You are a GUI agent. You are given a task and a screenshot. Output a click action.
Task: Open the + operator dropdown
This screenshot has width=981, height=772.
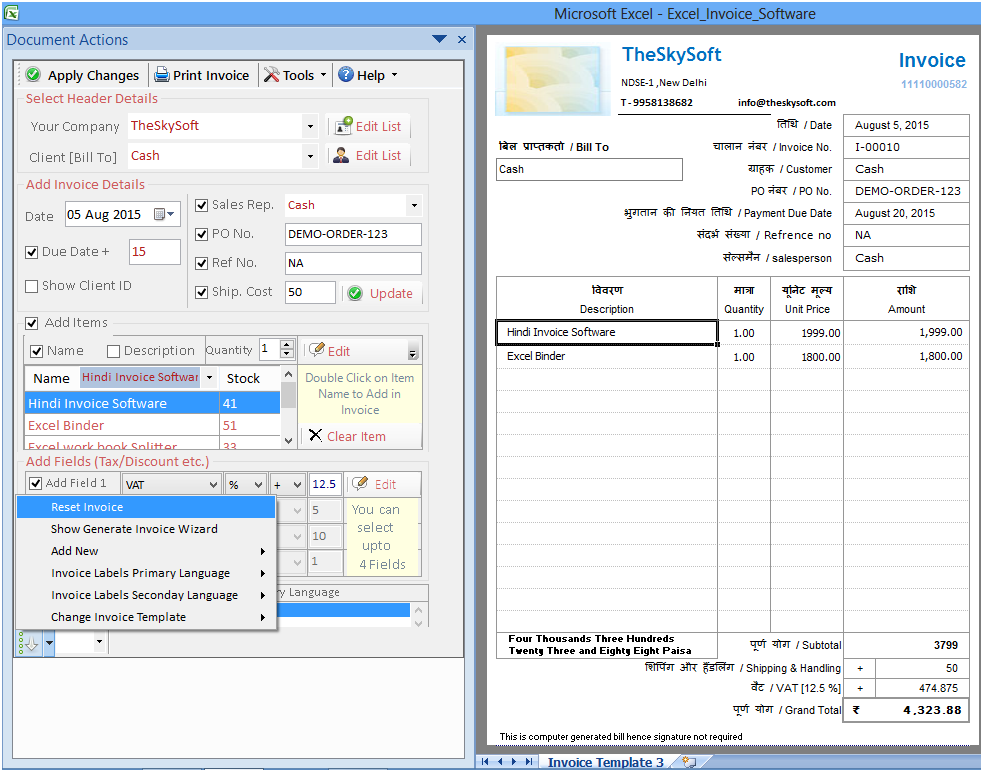298,485
